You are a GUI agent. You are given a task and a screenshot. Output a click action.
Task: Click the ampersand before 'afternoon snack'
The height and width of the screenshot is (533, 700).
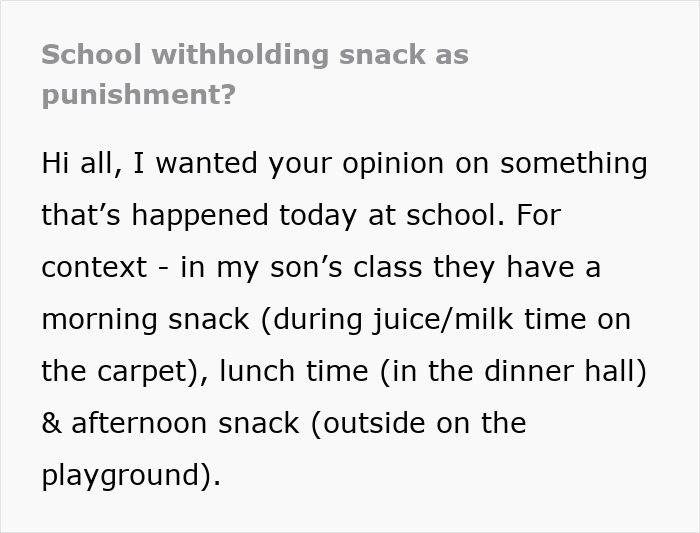point(51,423)
